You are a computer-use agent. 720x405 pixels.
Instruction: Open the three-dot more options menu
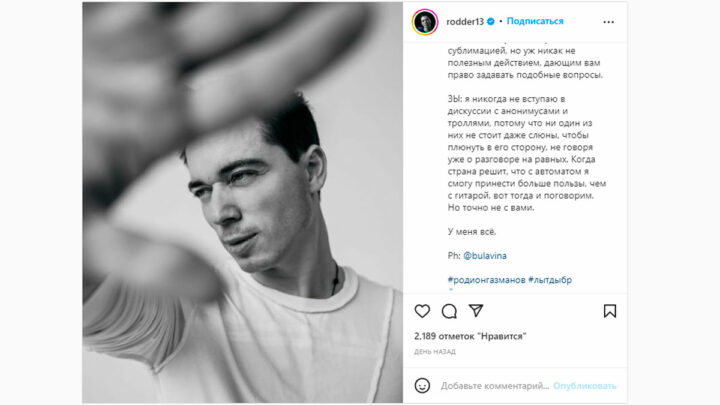(608, 22)
